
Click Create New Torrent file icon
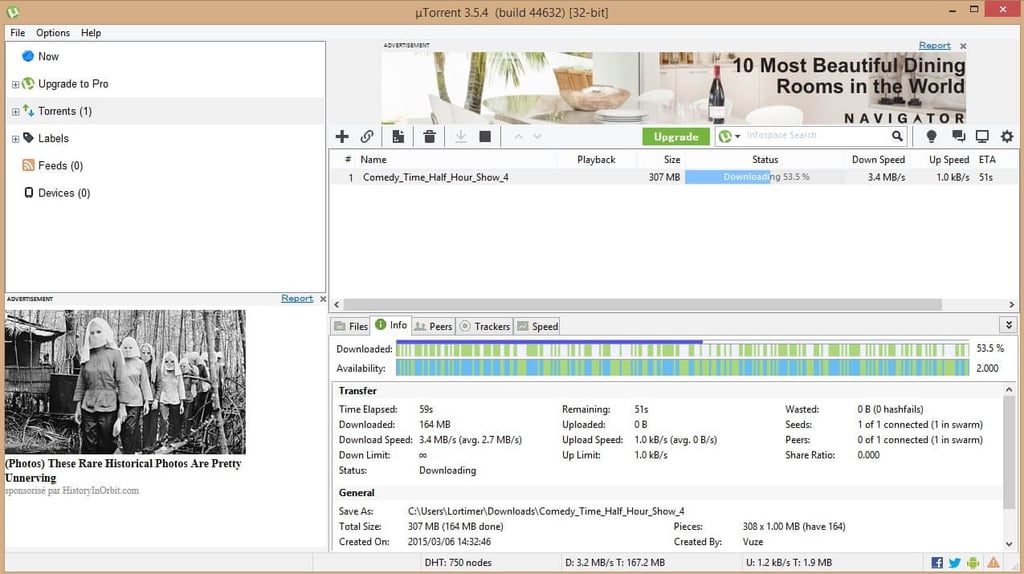(398, 136)
